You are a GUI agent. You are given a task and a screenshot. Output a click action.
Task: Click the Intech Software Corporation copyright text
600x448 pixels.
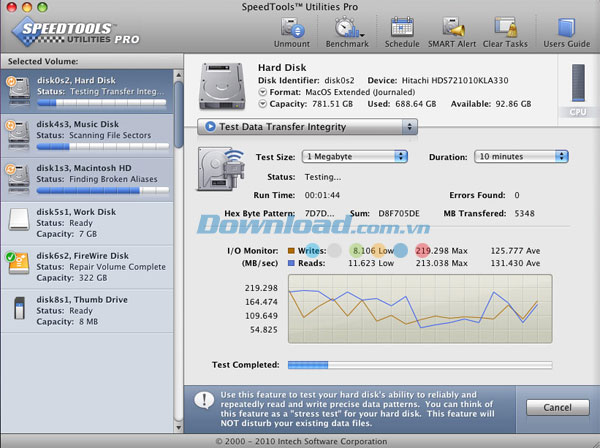click(x=302, y=441)
